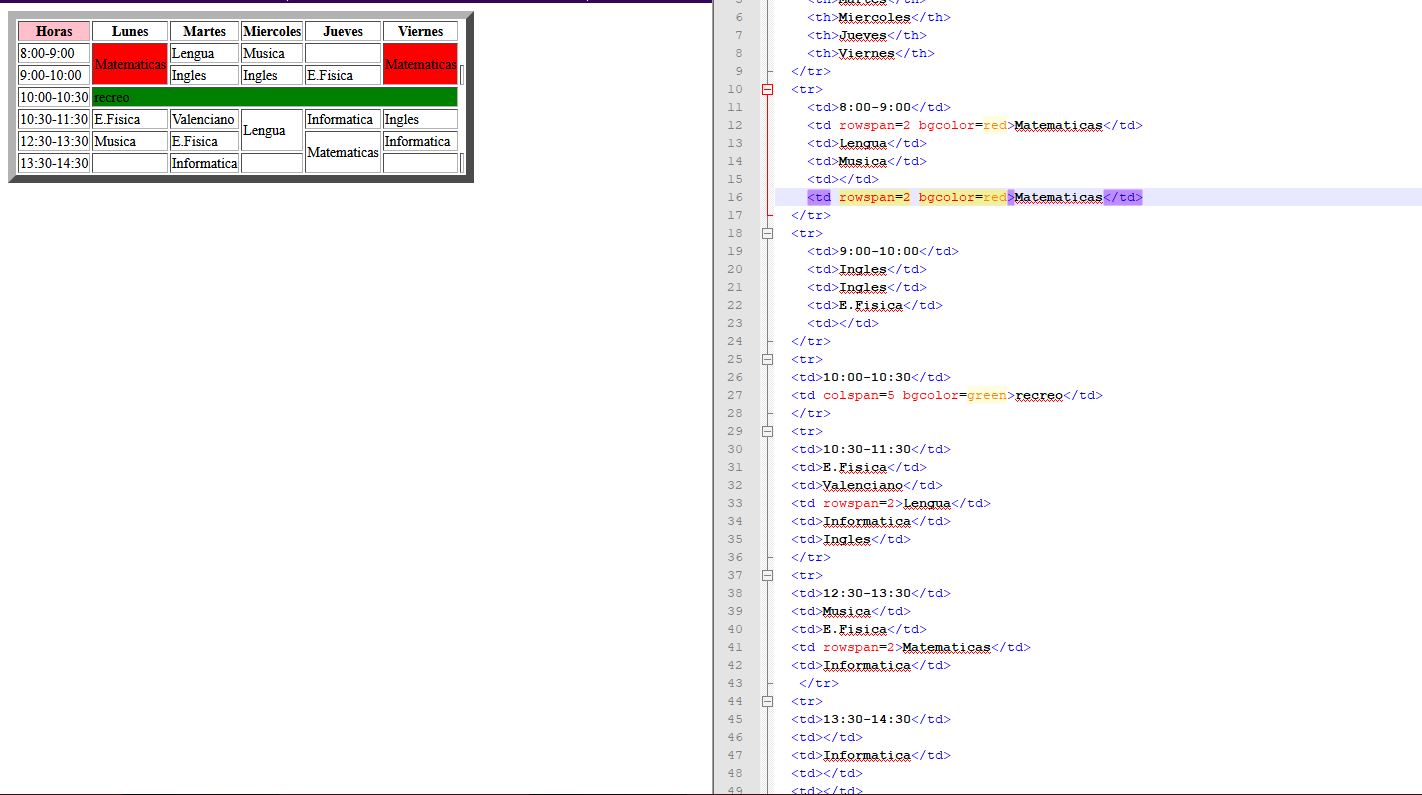1422x795 pixels.
Task: Collapse the tr block at line 25
Action: [768, 359]
